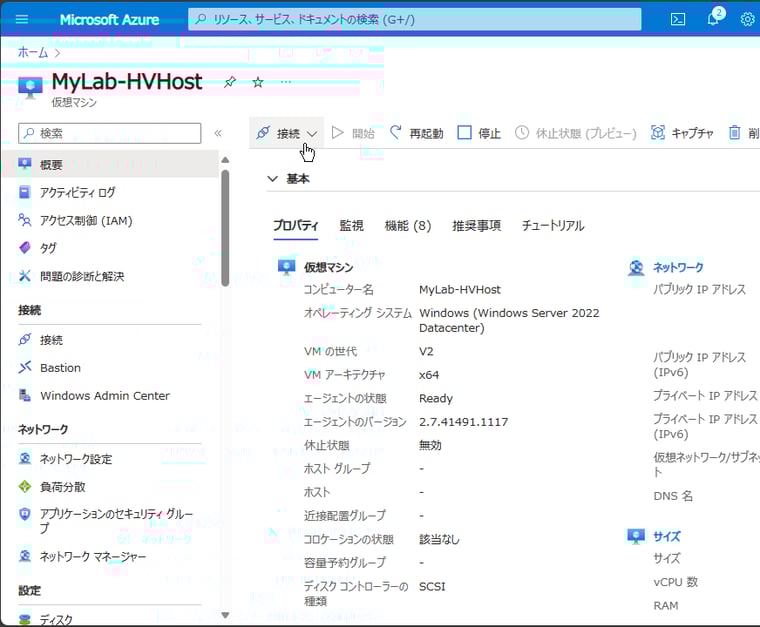This screenshot has width=760, height=627.
Task: Click sidebar scroll up arrow
Action: tap(225, 159)
